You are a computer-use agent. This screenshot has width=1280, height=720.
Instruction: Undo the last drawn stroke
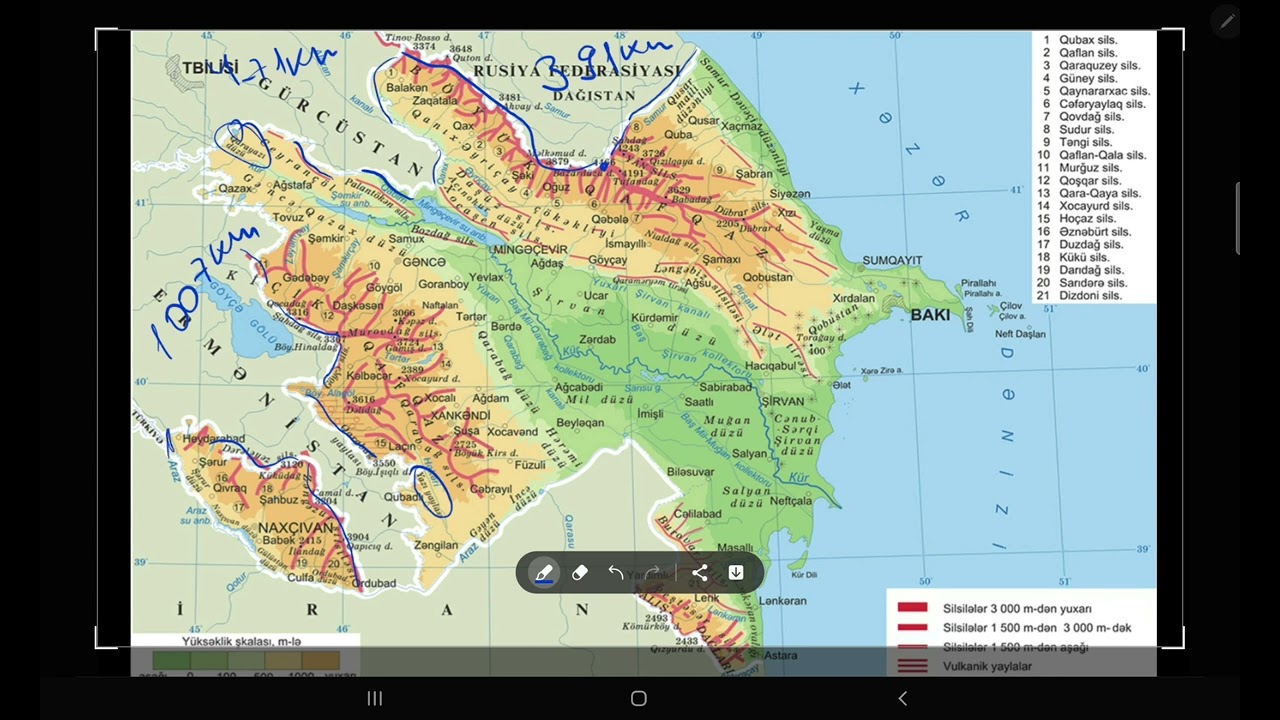coord(616,573)
